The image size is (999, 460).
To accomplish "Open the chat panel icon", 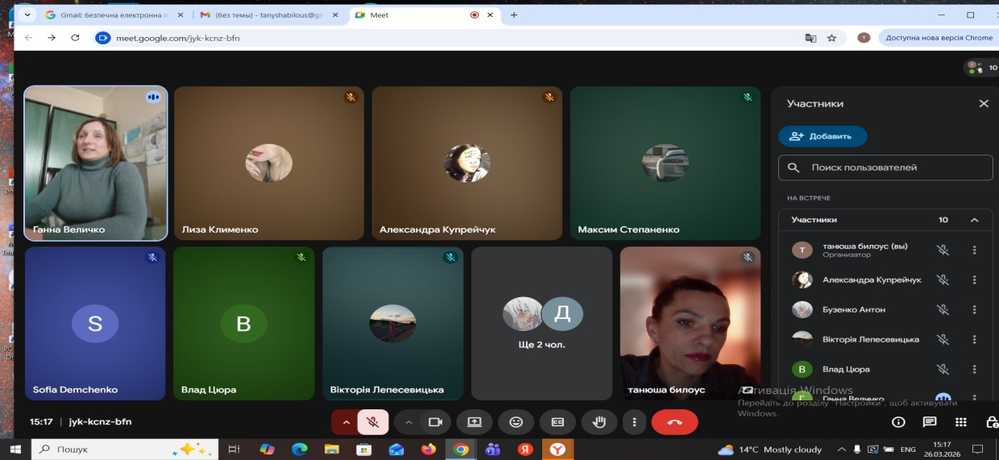I will (x=929, y=423).
